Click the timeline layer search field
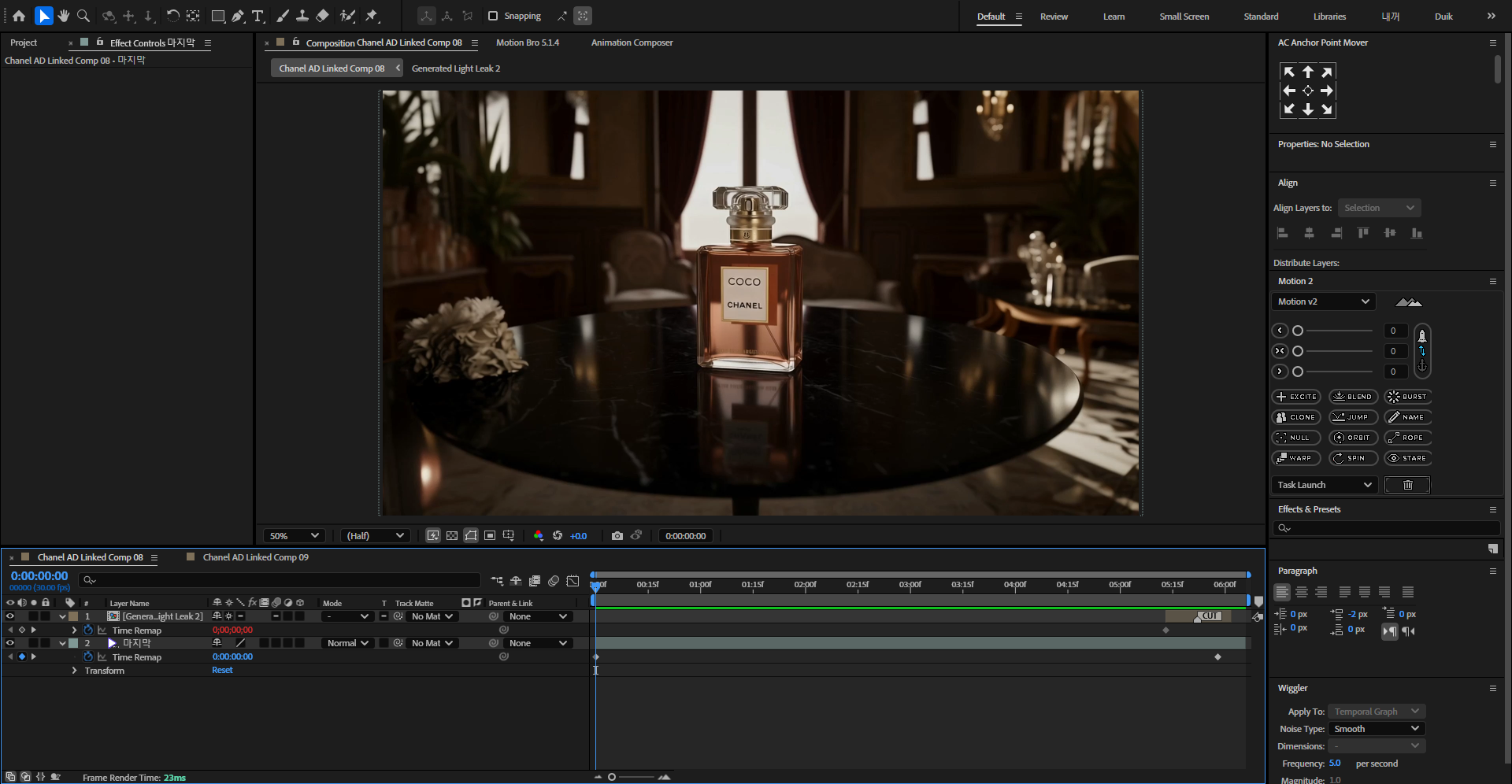This screenshot has height=784, width=1512. [x=280, y=580]
